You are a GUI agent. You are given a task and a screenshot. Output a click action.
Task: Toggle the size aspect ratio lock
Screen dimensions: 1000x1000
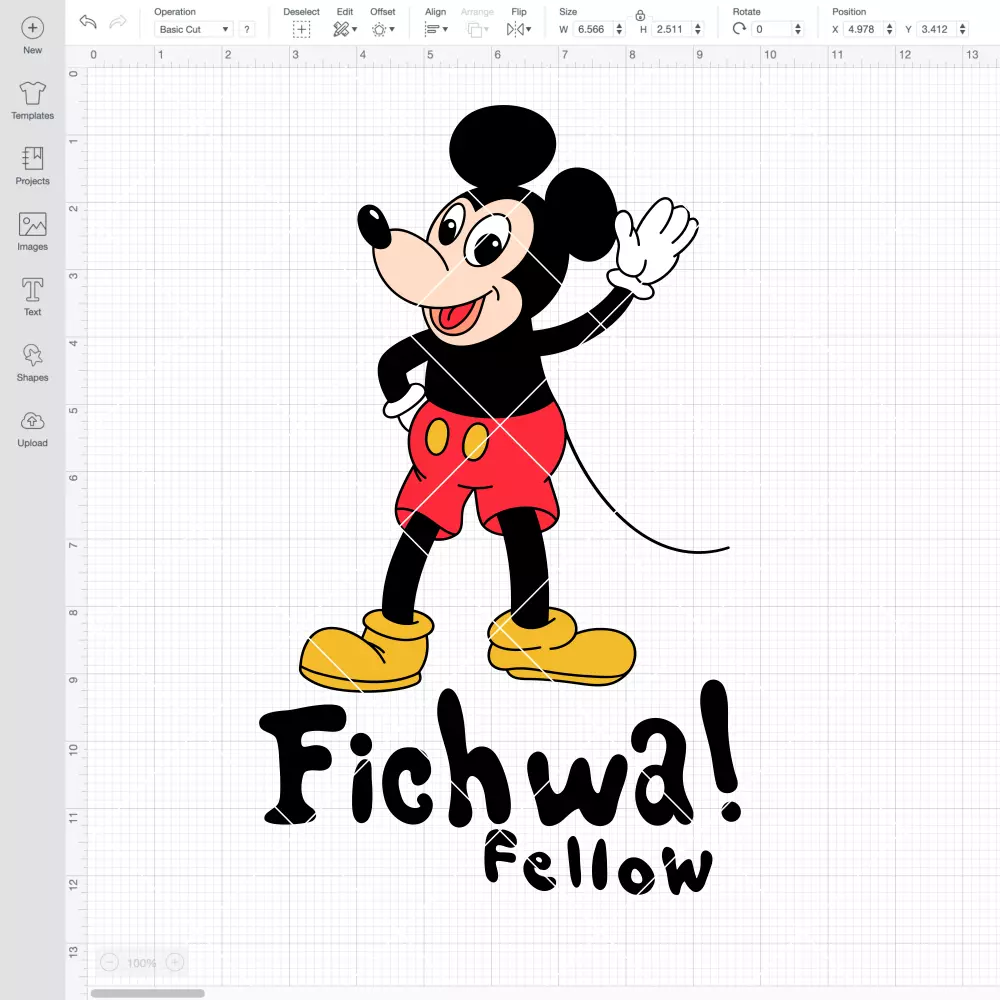click(640, 15)
